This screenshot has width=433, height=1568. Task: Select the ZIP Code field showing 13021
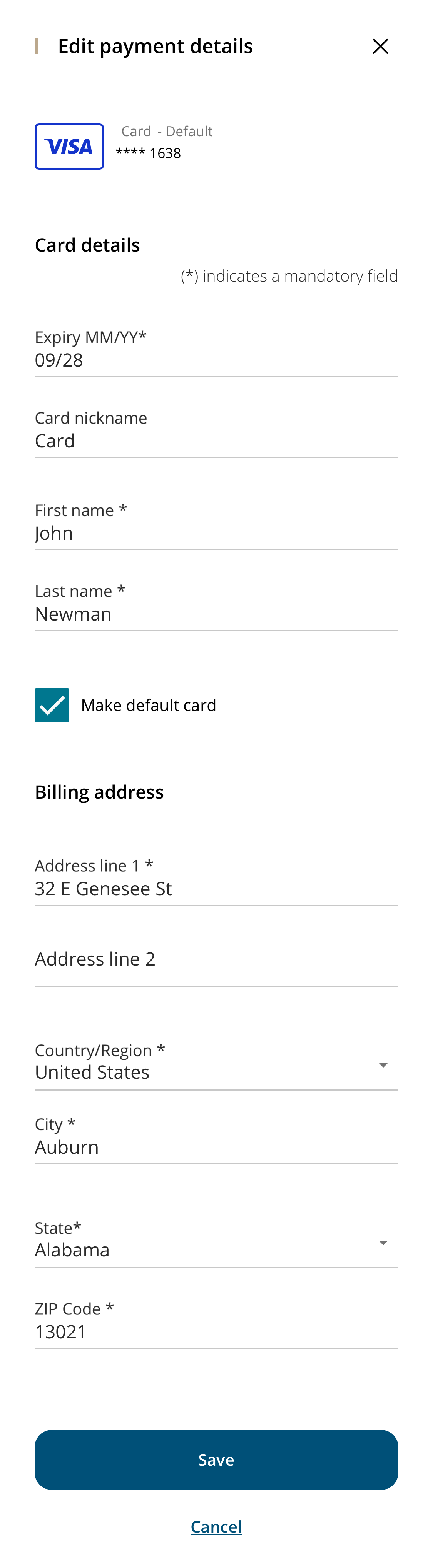(216, 1332)
